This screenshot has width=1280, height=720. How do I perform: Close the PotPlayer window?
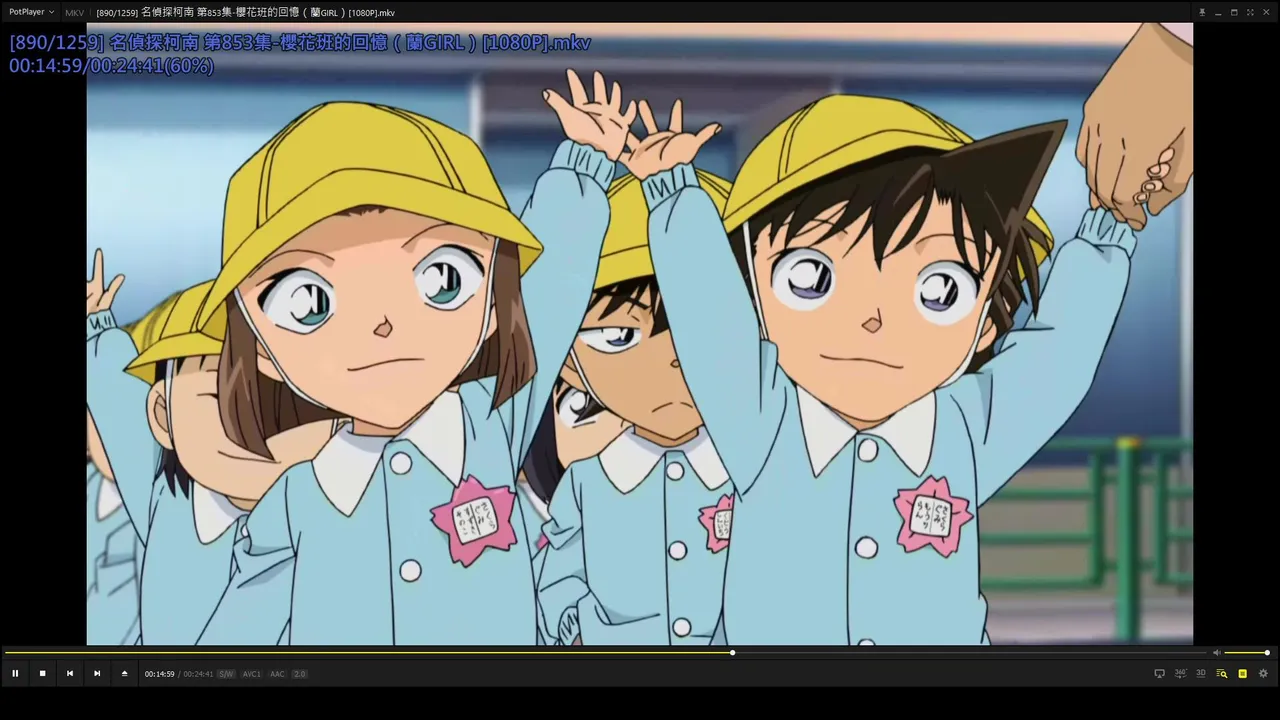pos(1266,12)
